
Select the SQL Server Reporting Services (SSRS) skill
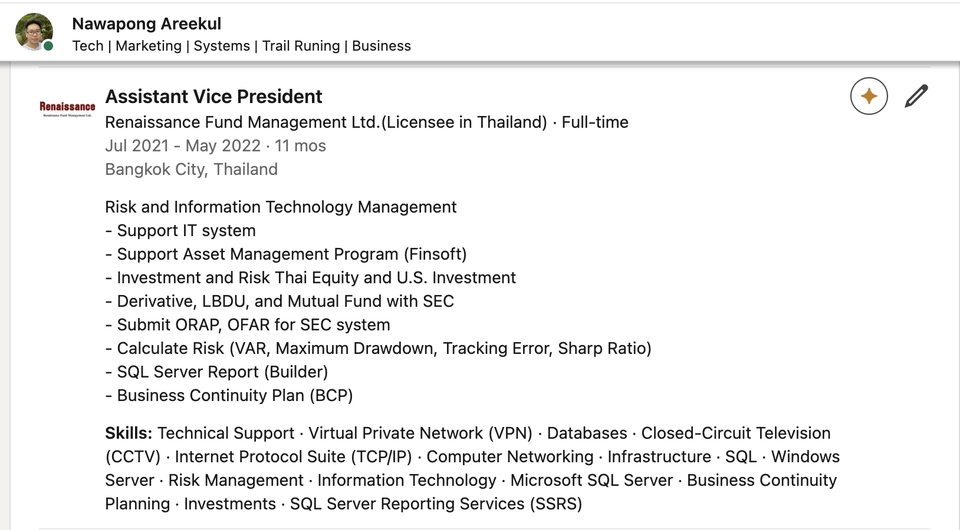click(x=436, y=504)
